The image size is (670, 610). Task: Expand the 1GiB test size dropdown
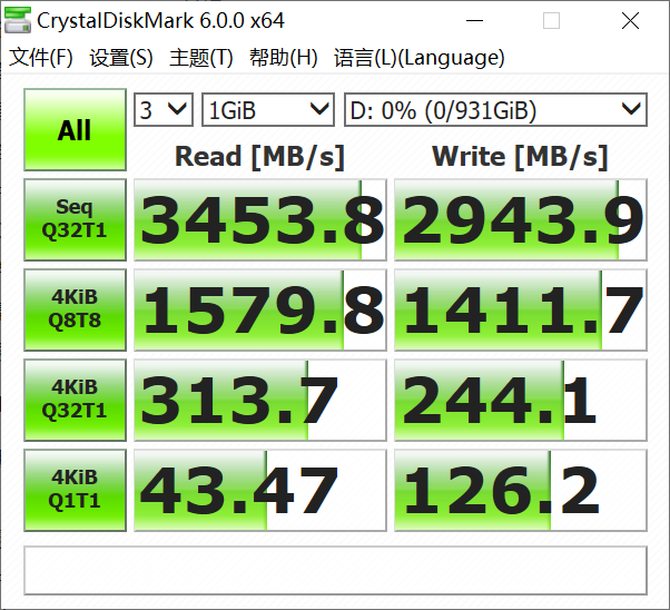[x=268, y=110]
